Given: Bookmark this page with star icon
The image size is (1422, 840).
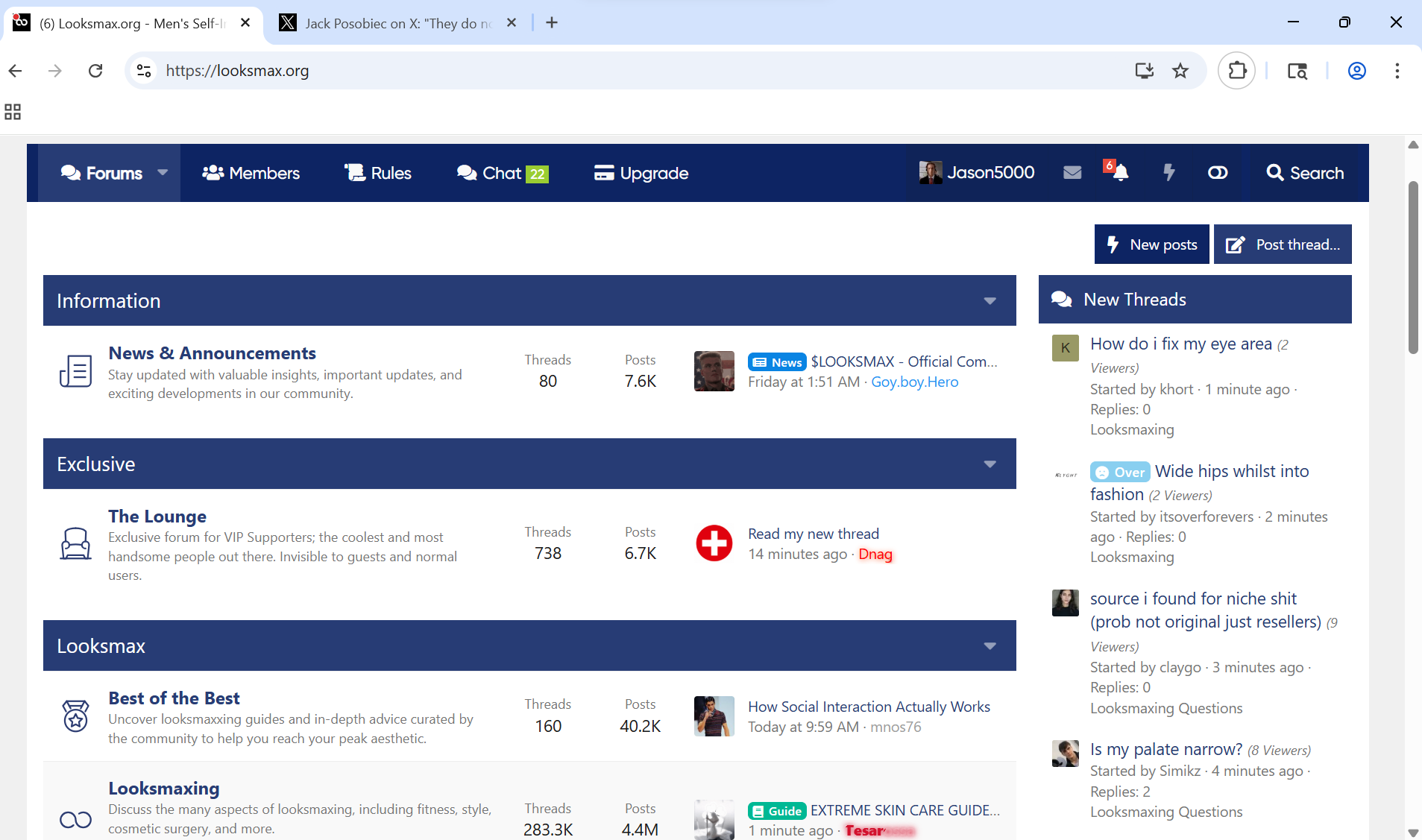Looking at the screenshot, I should pos(1180,71).
